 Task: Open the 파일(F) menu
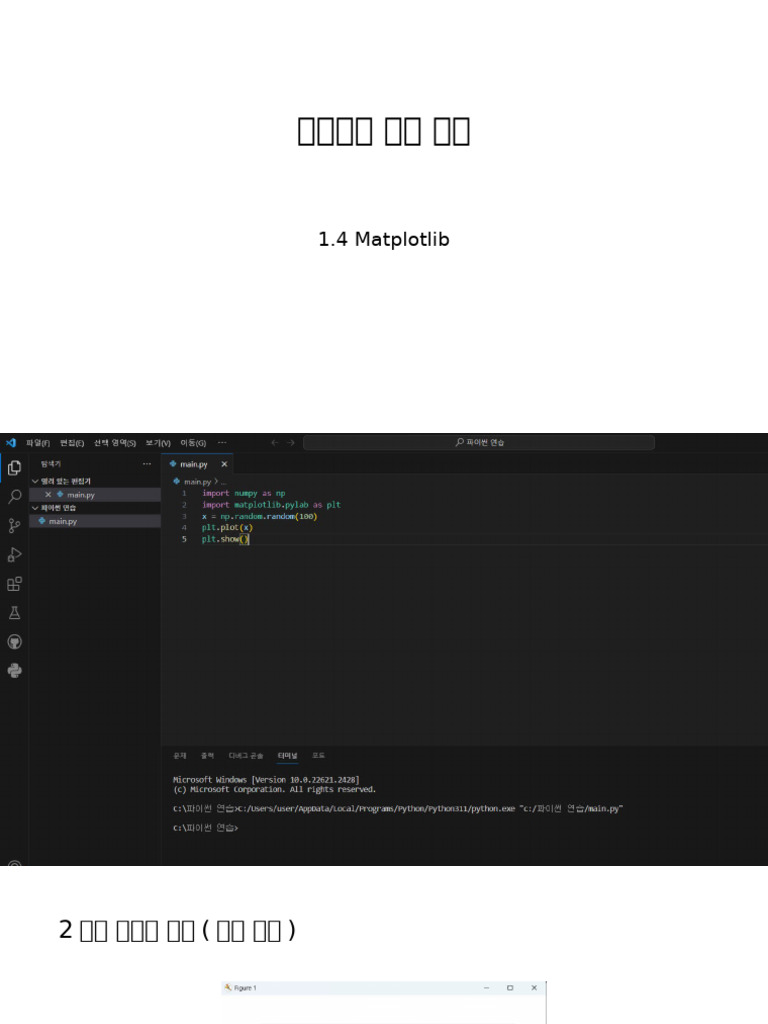pos(38,442)
